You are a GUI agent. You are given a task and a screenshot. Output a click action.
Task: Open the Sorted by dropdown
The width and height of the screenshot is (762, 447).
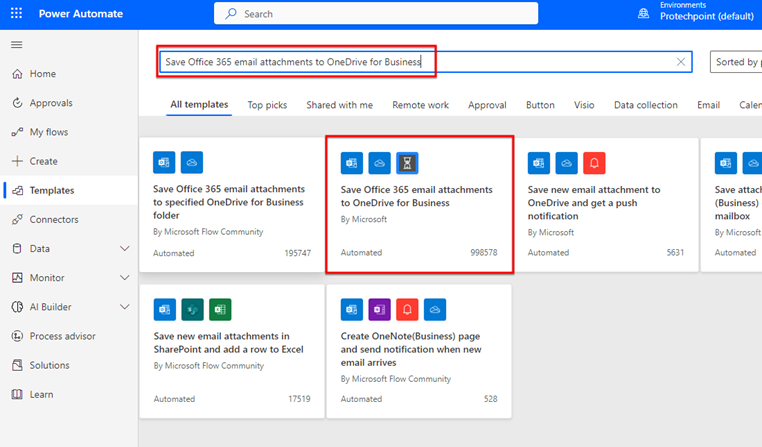pyautogui.click(x=736, y=62)
